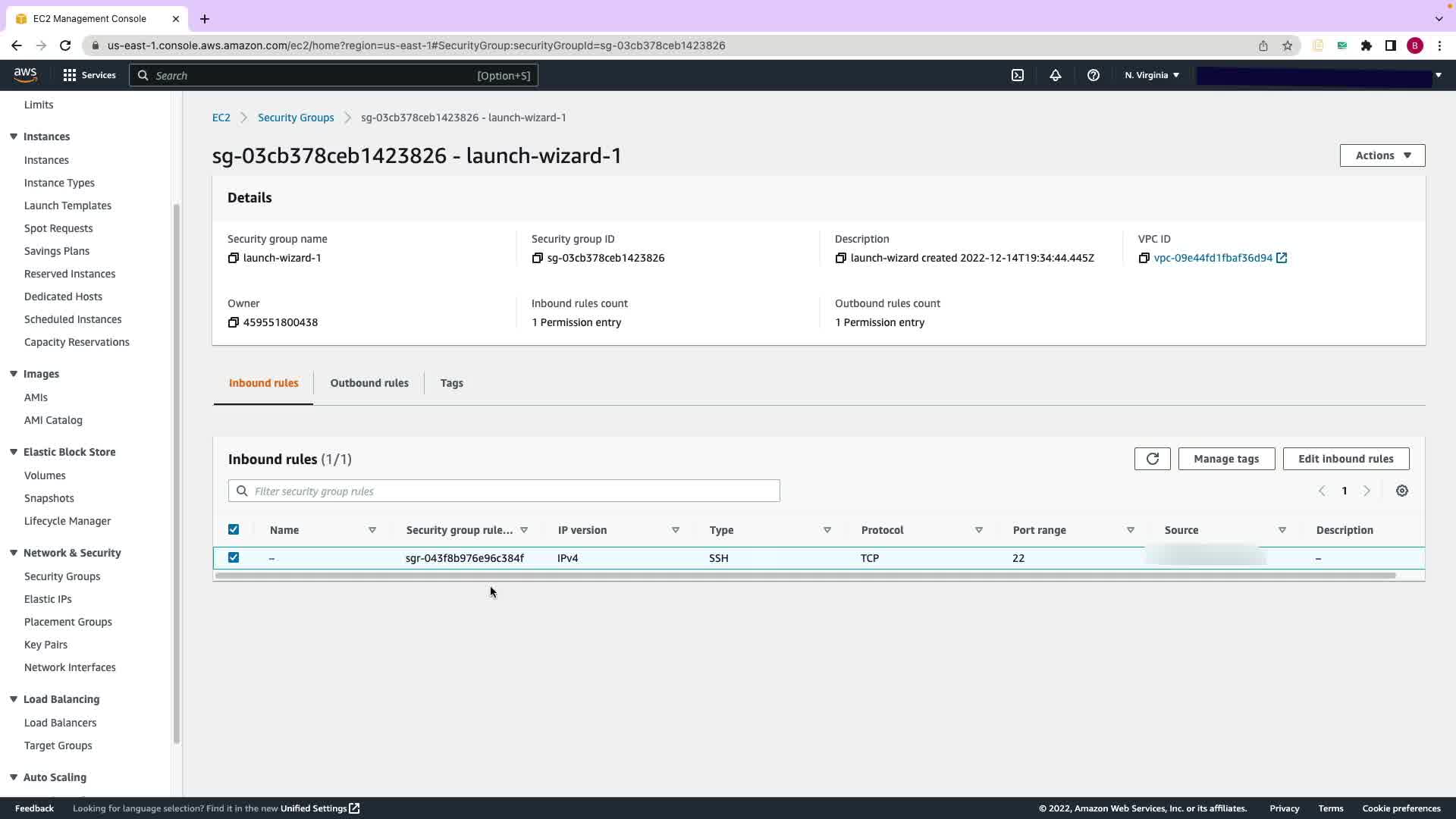Collapse the Network & Security sidebar section
Image resolution: width=1456 pixels, height=819 pixels.
[14, 553]
